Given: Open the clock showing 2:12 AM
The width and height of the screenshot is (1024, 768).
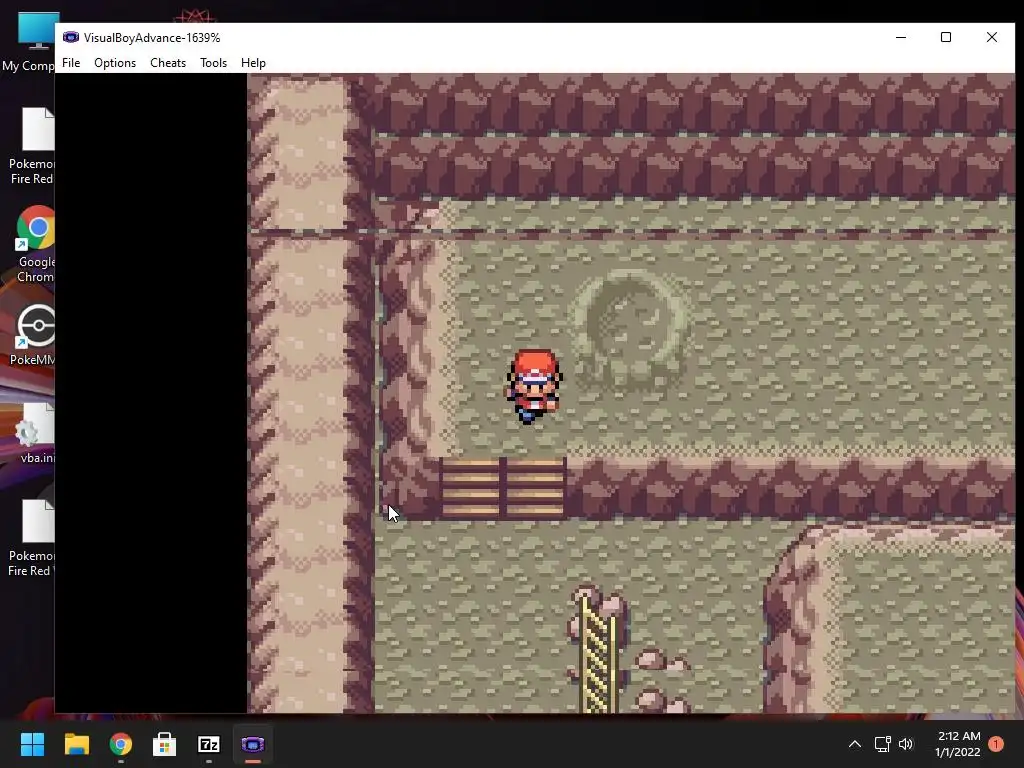Looking at the screenshot, I should coord(958,744).
